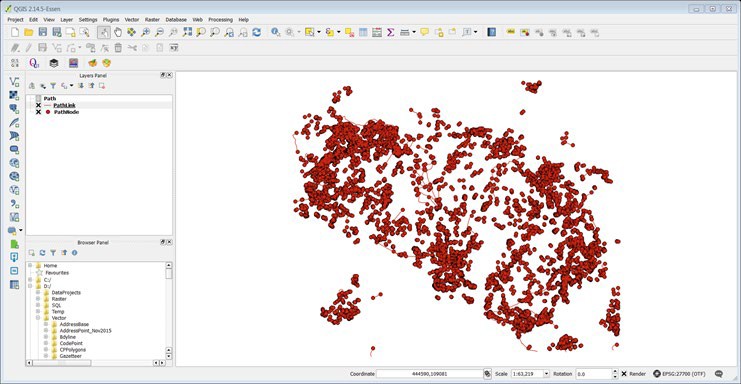The image size is (741, 384).
Task: Collapse the Vector folder node
Action: [38, 318]
